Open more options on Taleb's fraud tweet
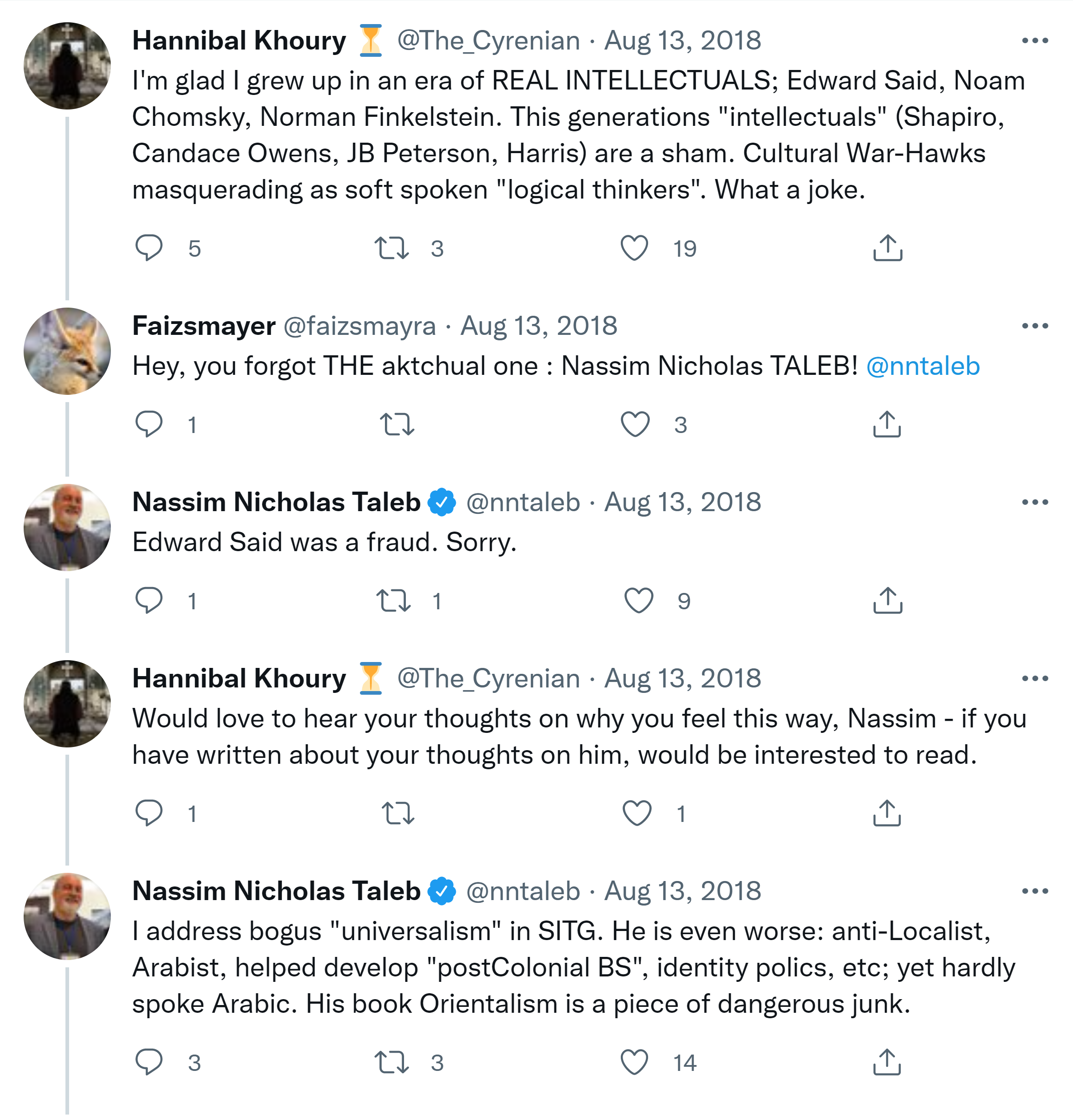Viewport: 1073px width, 1120px height. 1035,502
